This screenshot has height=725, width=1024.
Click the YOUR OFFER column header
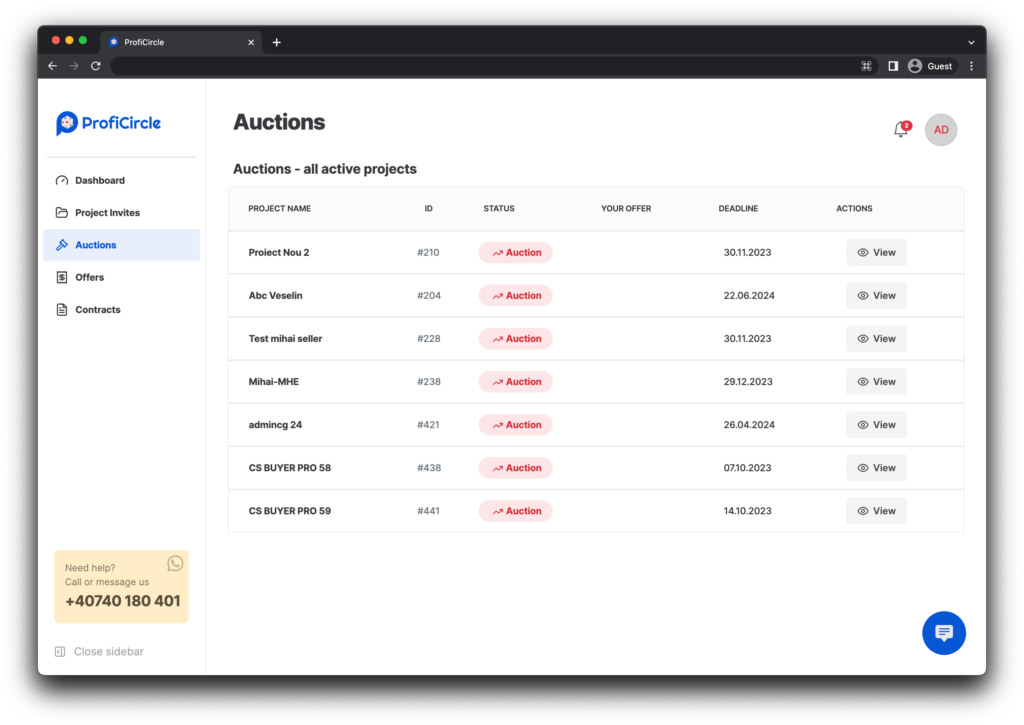pos(626,208)
